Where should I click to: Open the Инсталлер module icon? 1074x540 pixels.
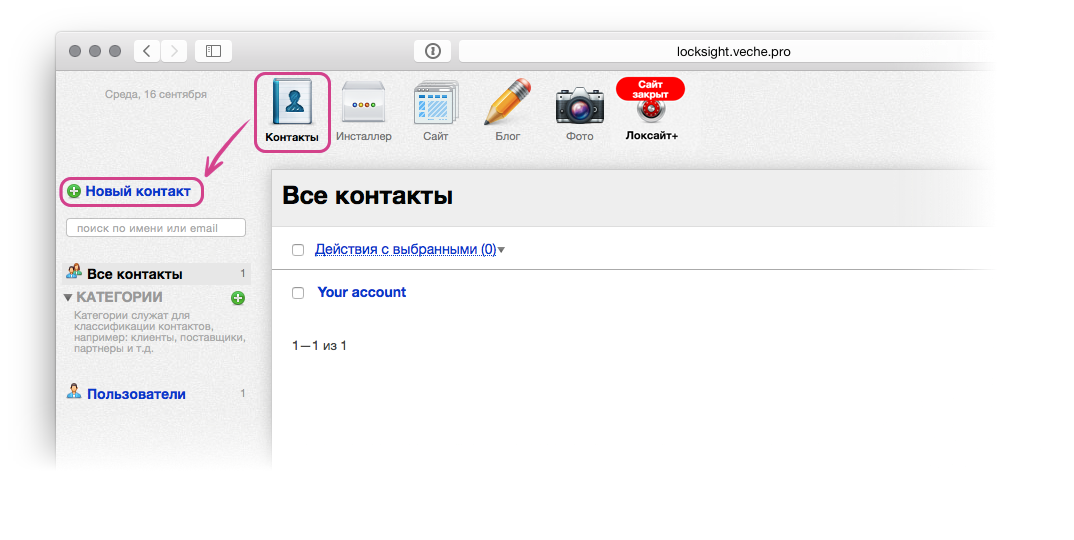(364, 103)
